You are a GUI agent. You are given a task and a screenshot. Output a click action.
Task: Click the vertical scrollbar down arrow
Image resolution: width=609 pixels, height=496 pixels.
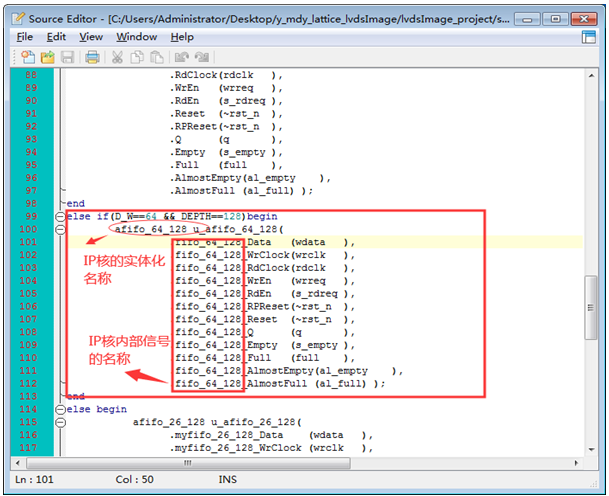click(x=591, y=449)
